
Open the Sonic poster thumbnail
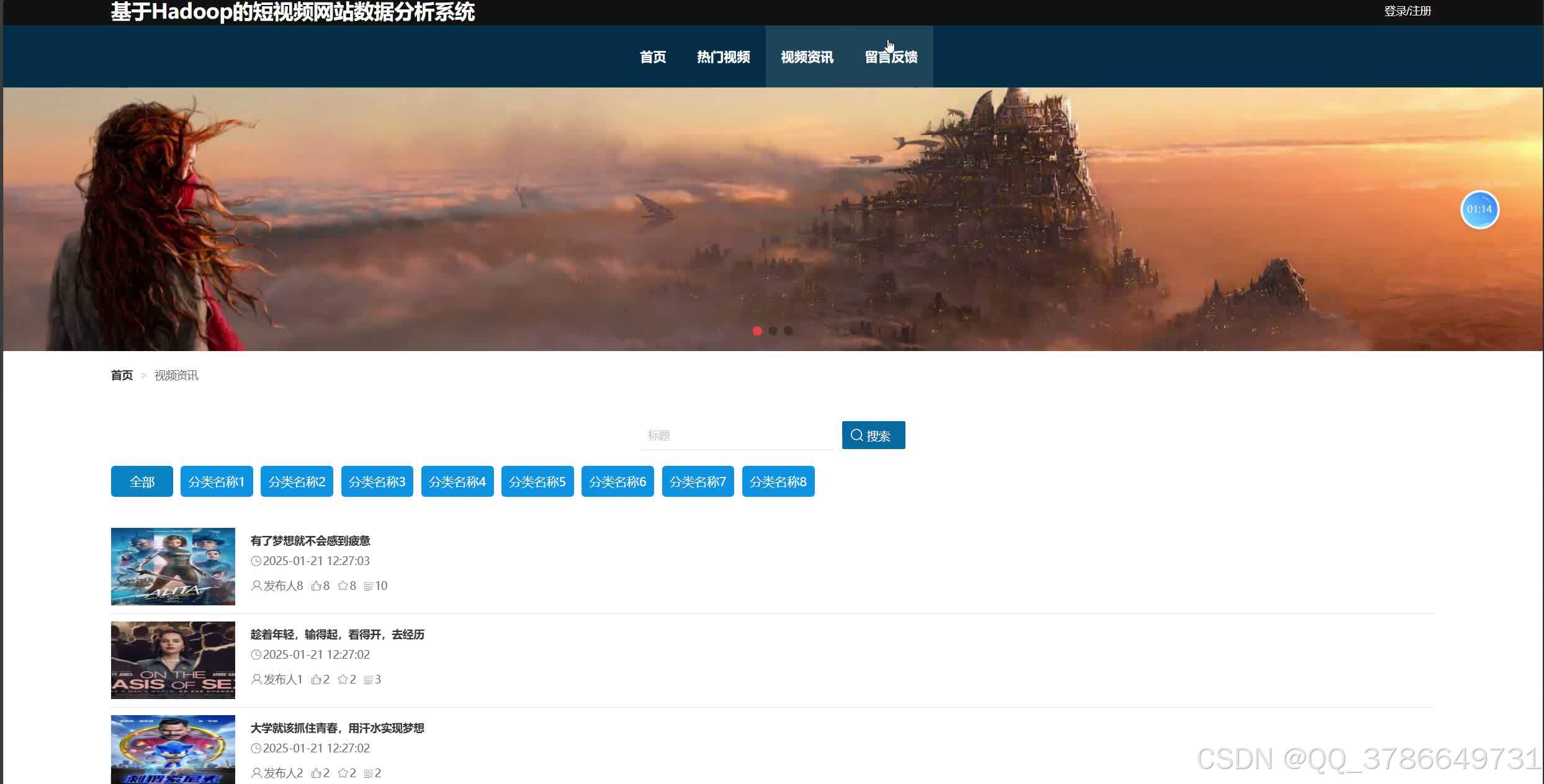click(x=173, y=749)
